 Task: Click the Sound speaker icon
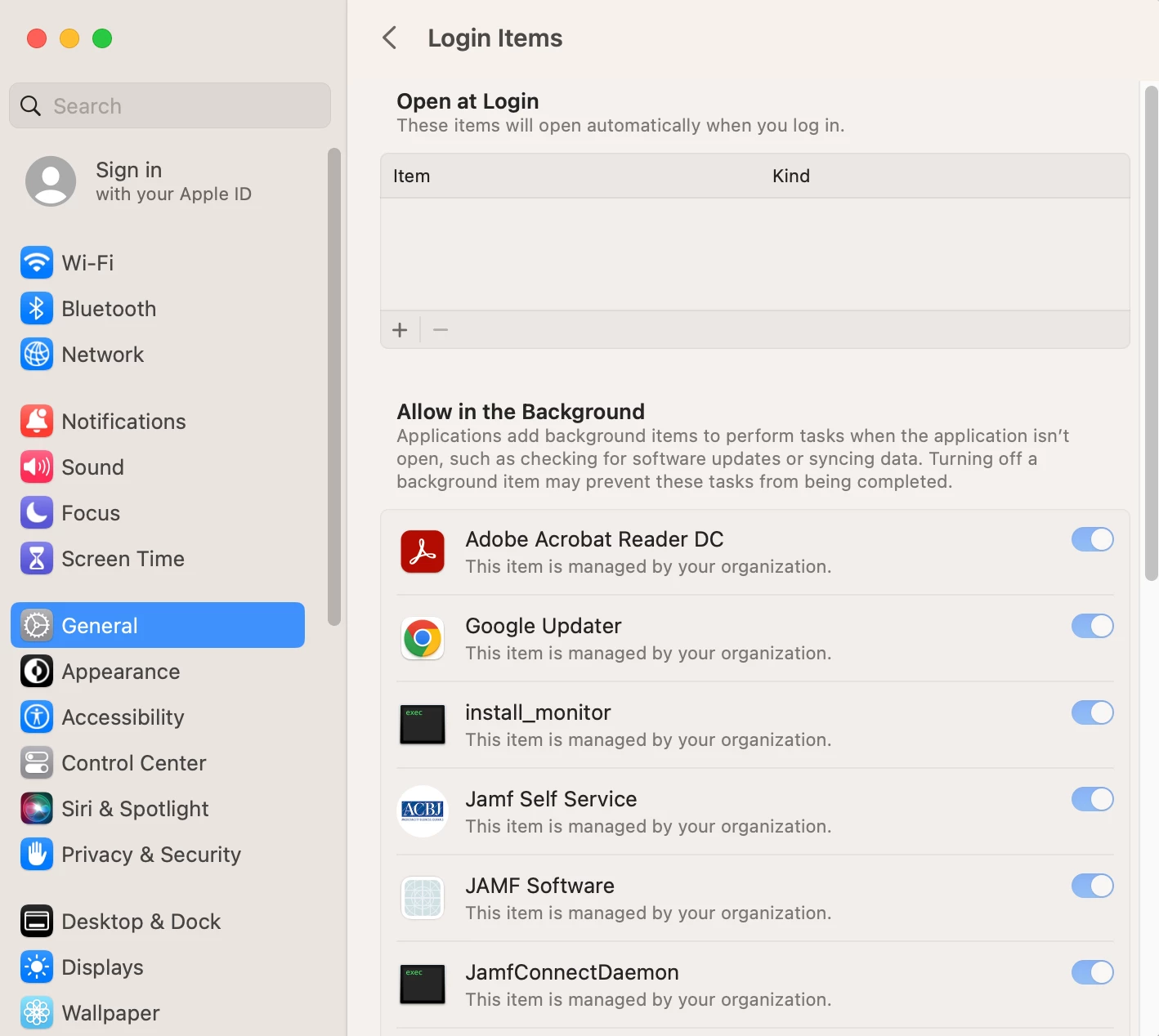[x=37, y=467]
